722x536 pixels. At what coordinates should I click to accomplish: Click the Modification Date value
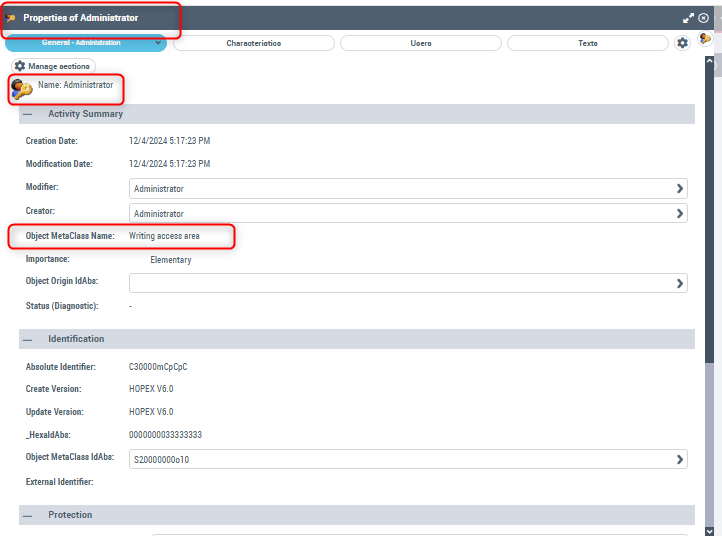pos(169,164)
